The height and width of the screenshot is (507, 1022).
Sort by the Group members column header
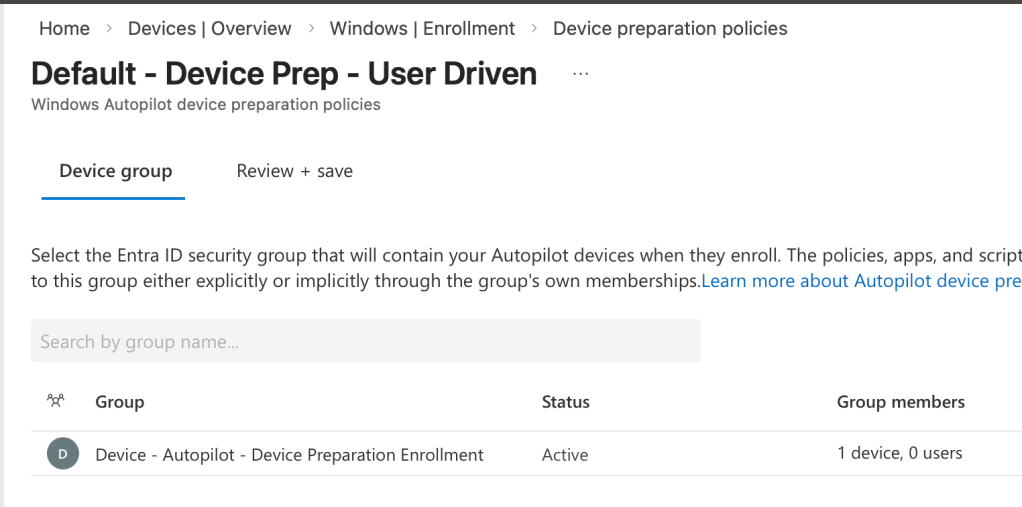[900, 402]
